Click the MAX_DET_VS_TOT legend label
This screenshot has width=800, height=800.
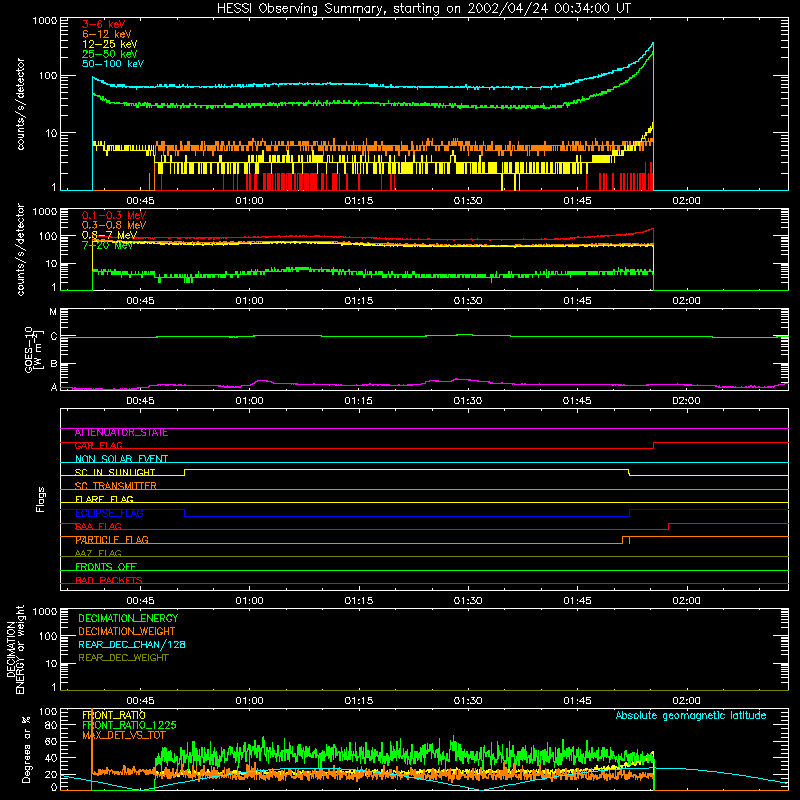[123, 735]
